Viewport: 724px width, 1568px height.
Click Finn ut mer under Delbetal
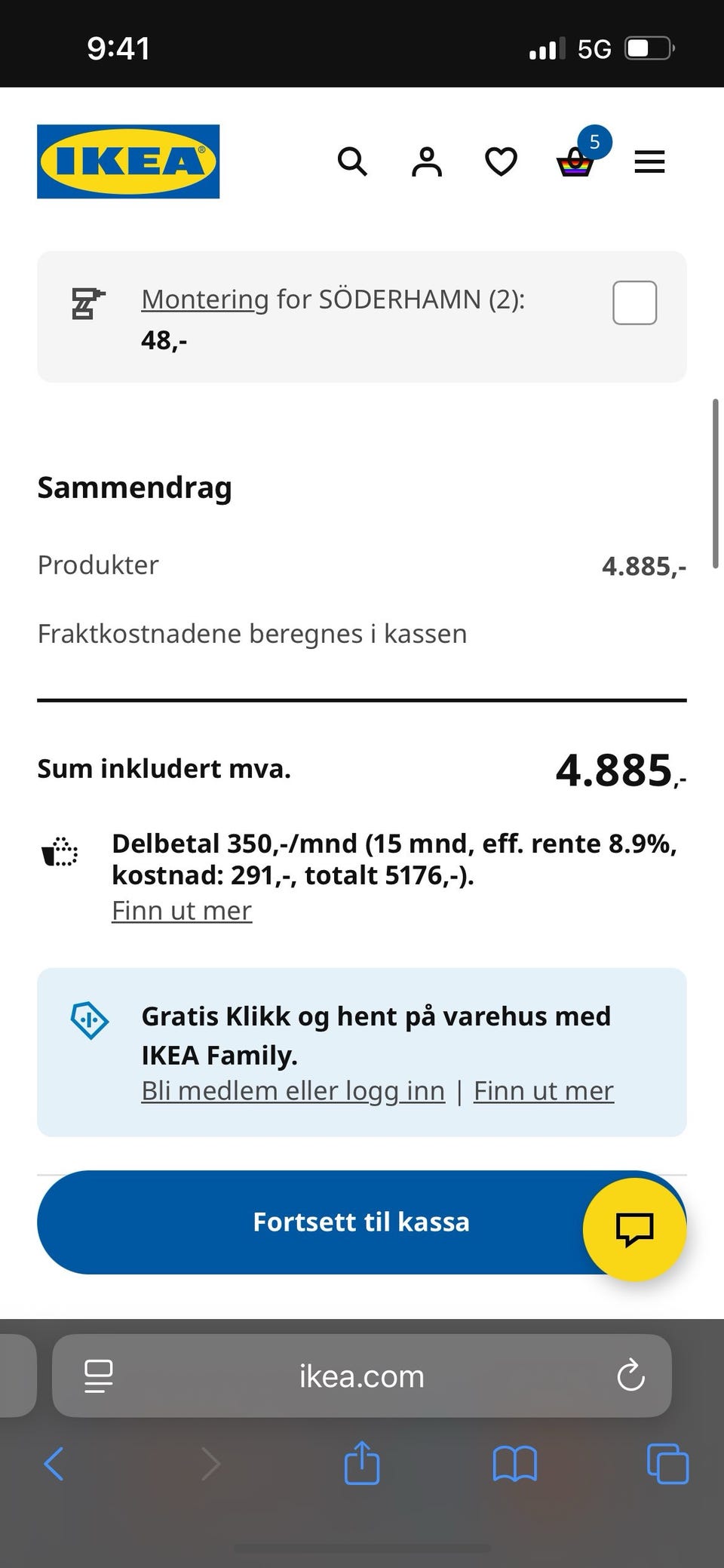[182, 911]
